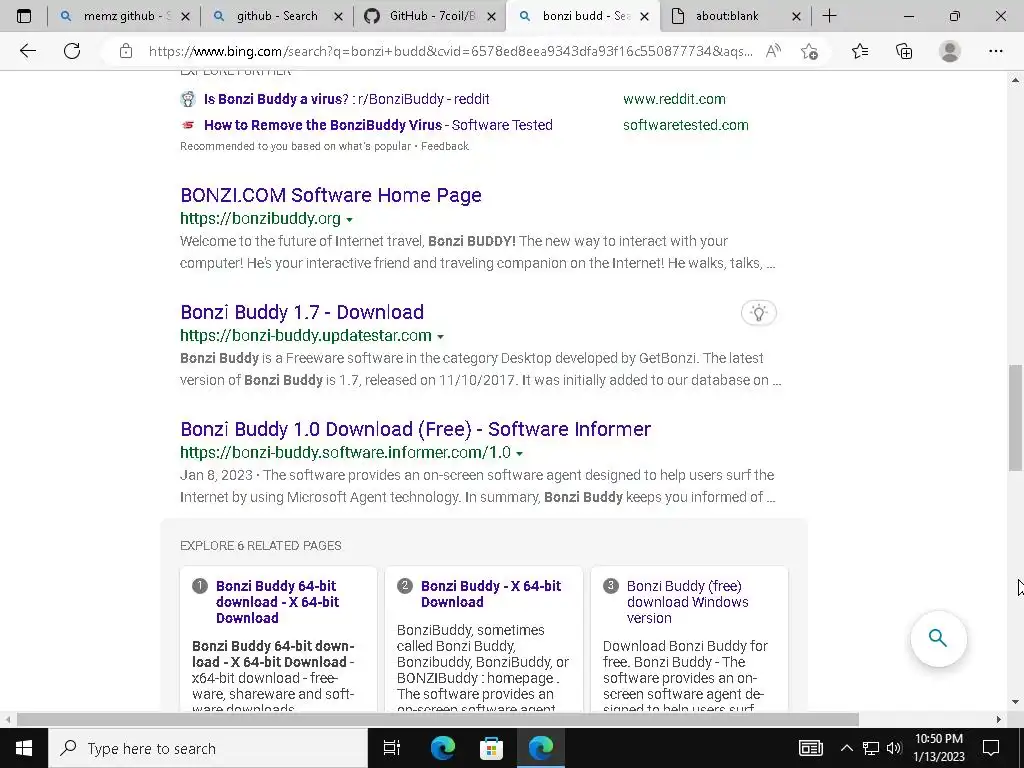1024x768 pixels.
Task: Open Bonzi Buddy 1.7 - Download result
Action: point(302,312)
